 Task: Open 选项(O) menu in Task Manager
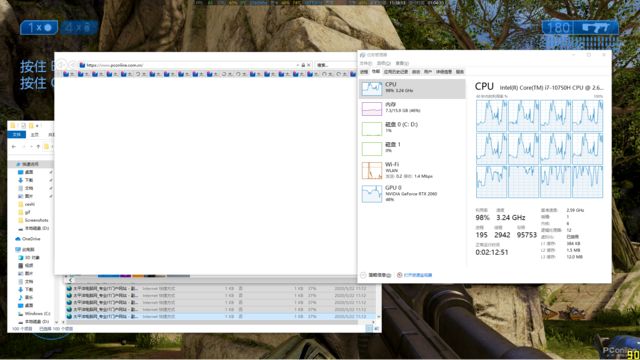[x=384, y=63]
